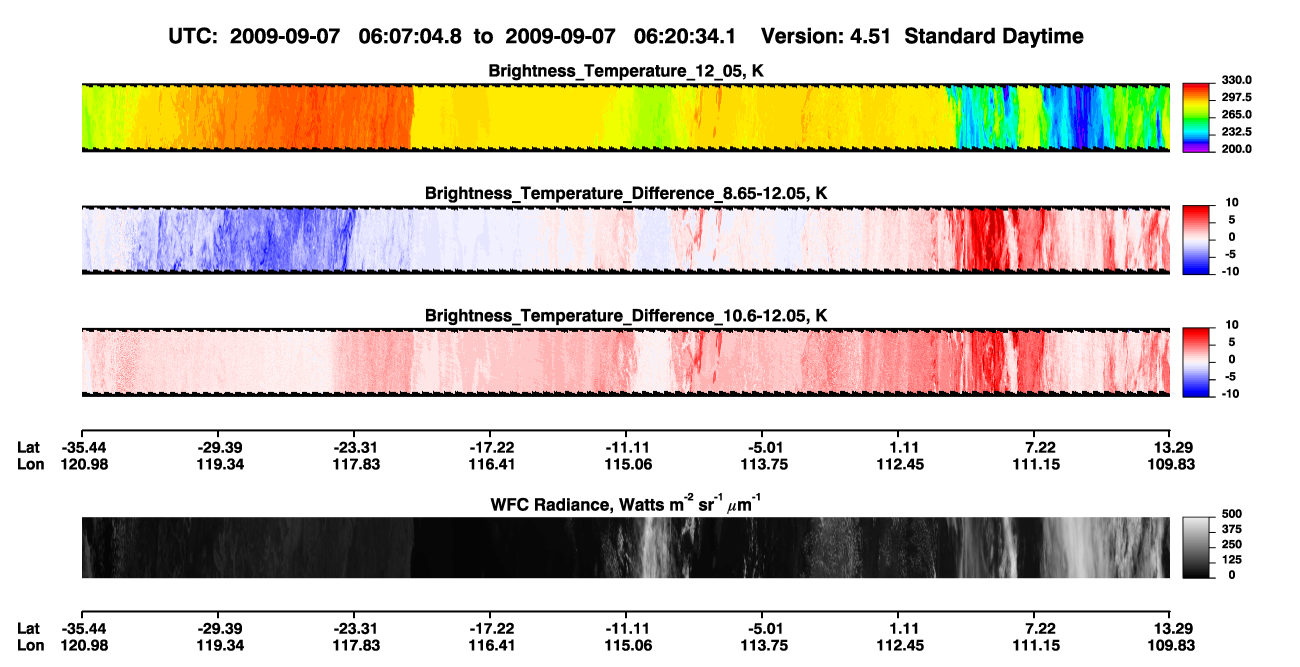
Task: Click the Brightness_Temperature_12_05 image strip
Action: point(625,117)
